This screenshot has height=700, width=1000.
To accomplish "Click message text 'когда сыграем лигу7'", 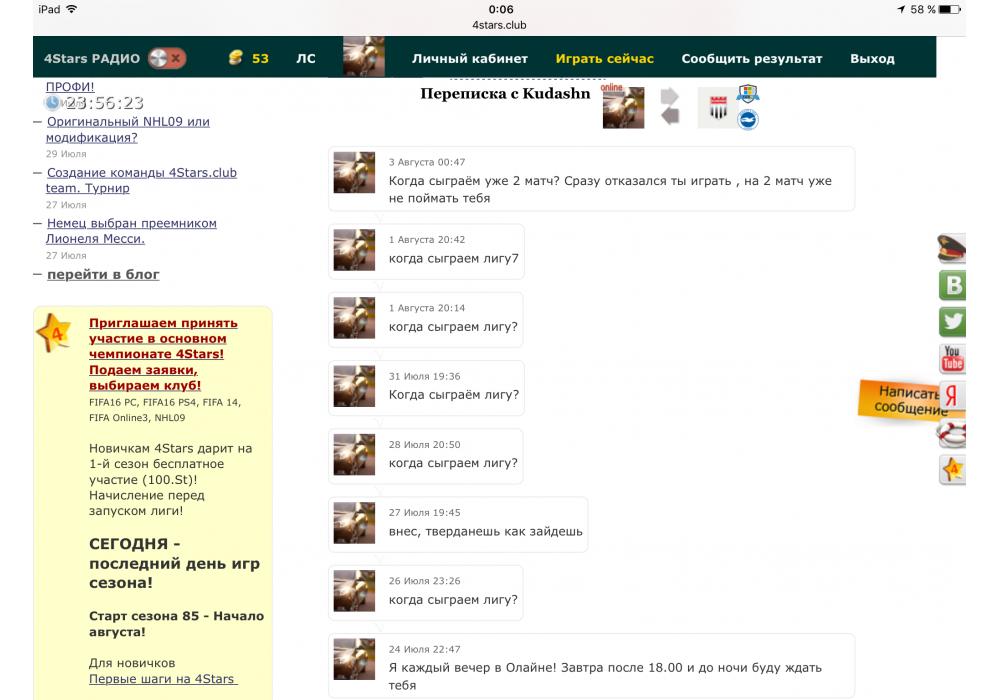I will (453, 258).
